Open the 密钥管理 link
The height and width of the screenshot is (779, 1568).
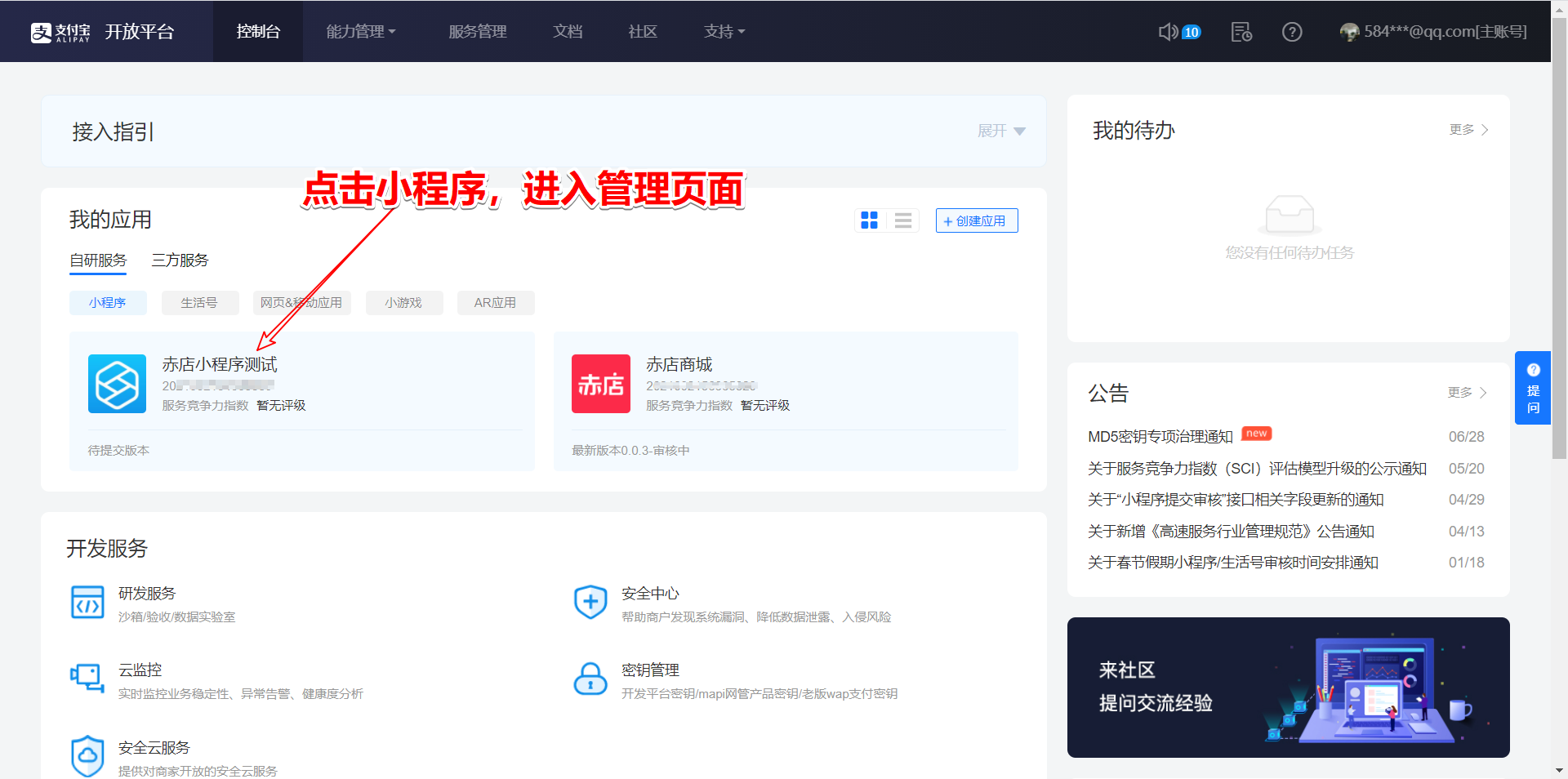pyautogui.click(x=651, y=670)
